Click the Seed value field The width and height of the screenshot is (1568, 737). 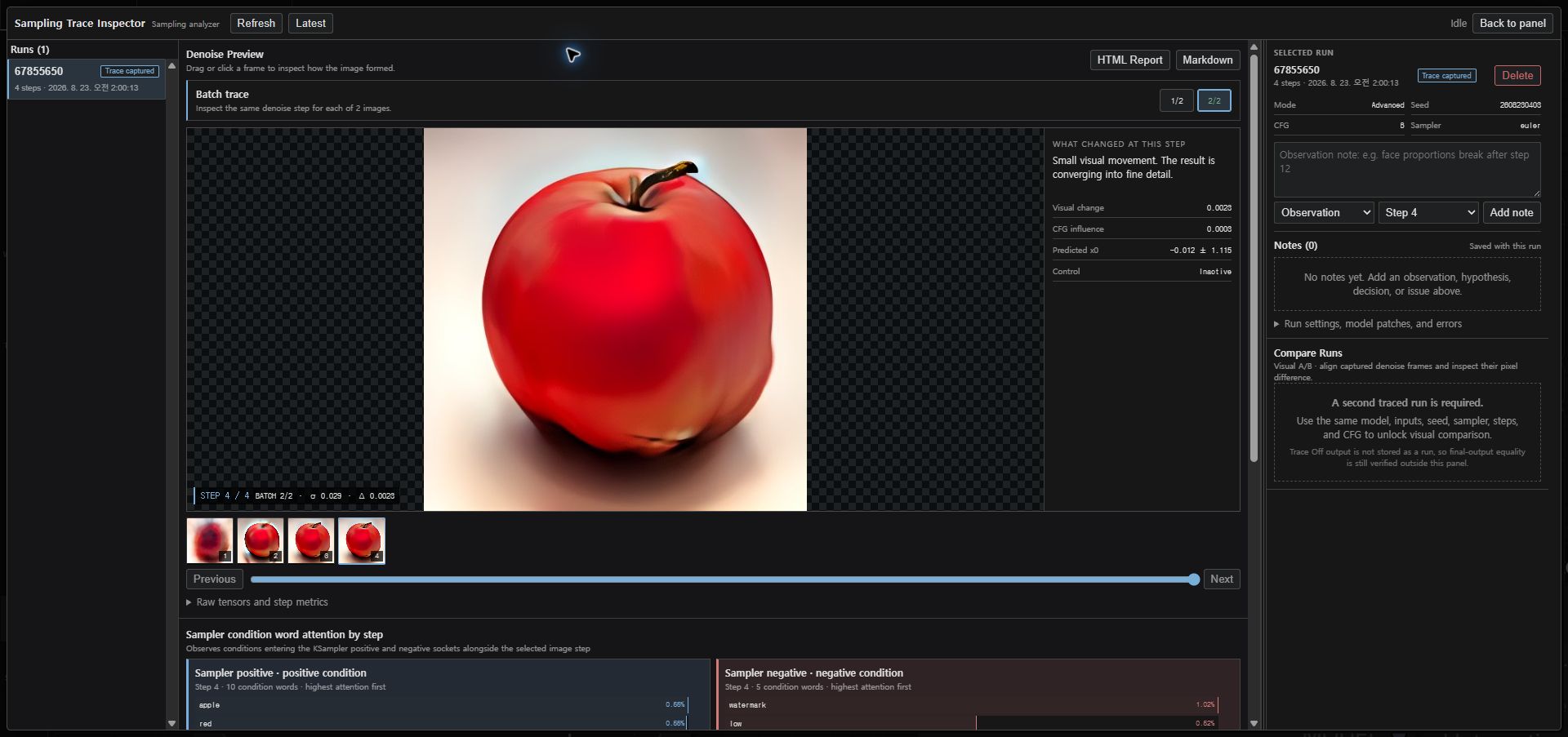point(1520,105)
